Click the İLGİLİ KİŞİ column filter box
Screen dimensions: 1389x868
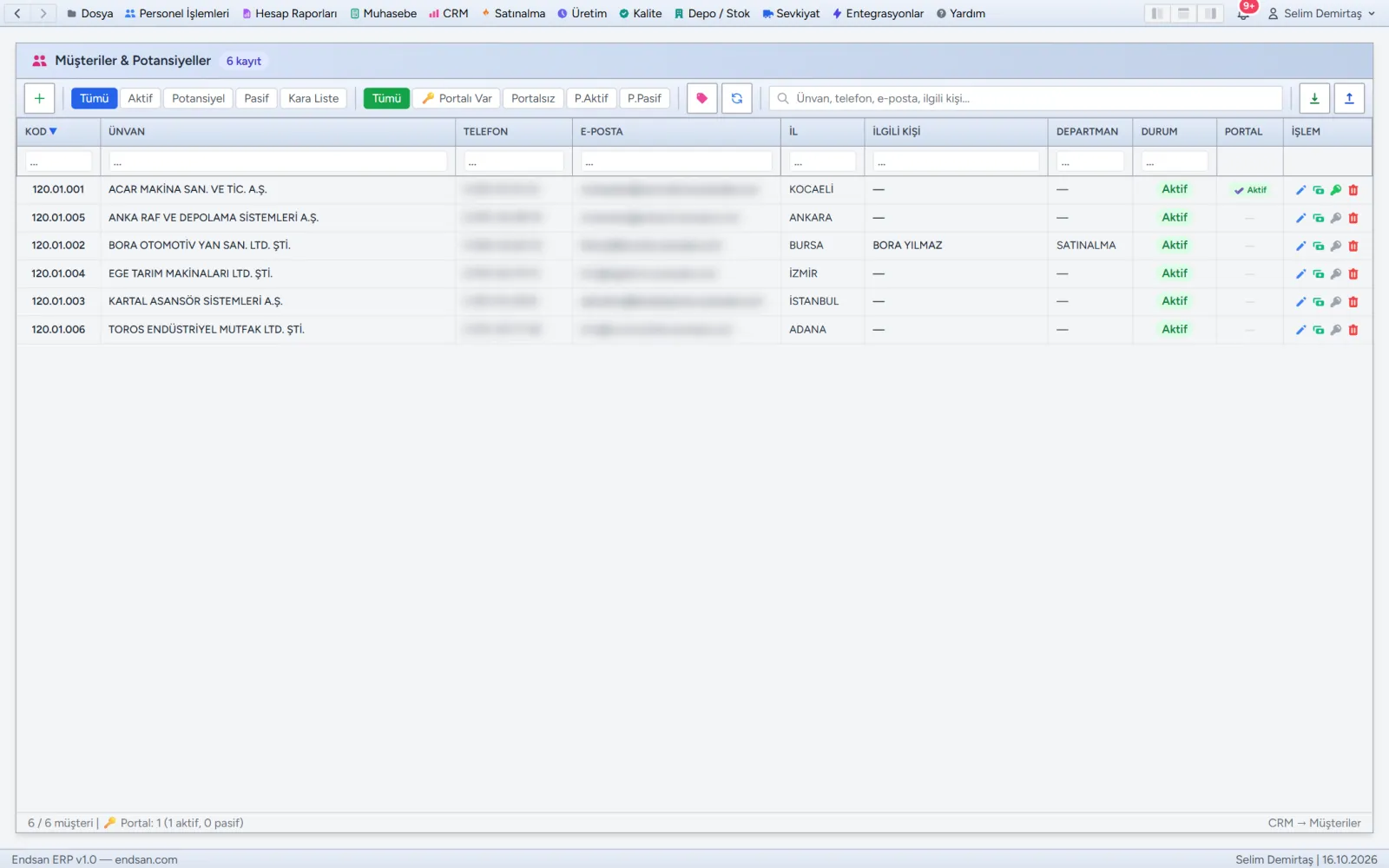(x=956, y=161)
